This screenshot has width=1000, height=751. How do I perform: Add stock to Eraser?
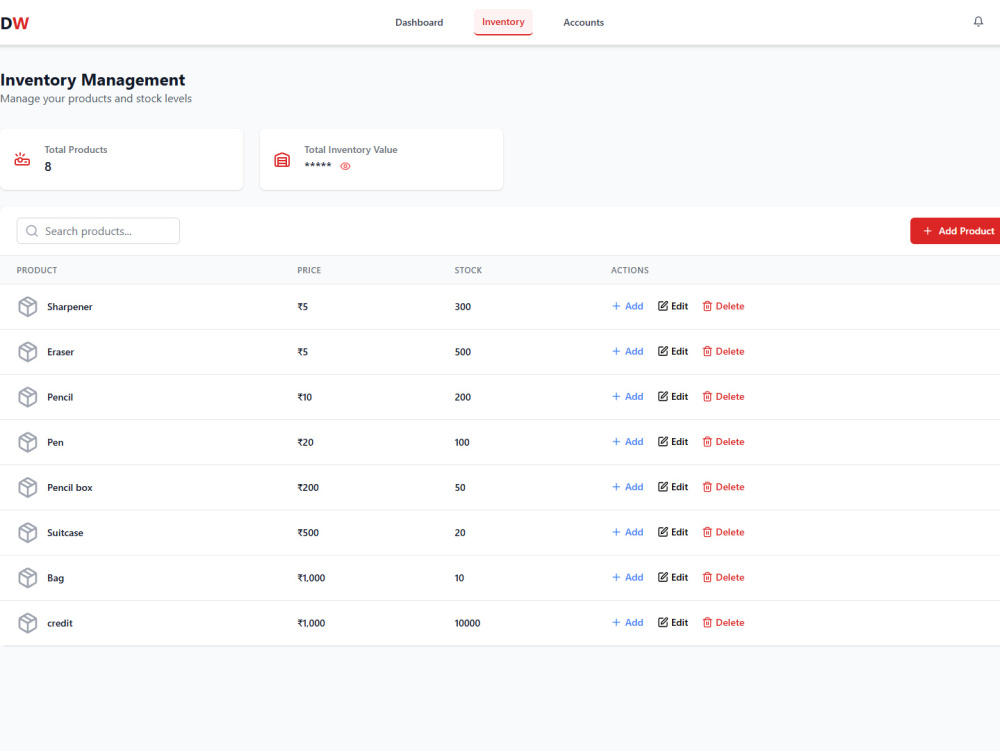click(628, 351)
